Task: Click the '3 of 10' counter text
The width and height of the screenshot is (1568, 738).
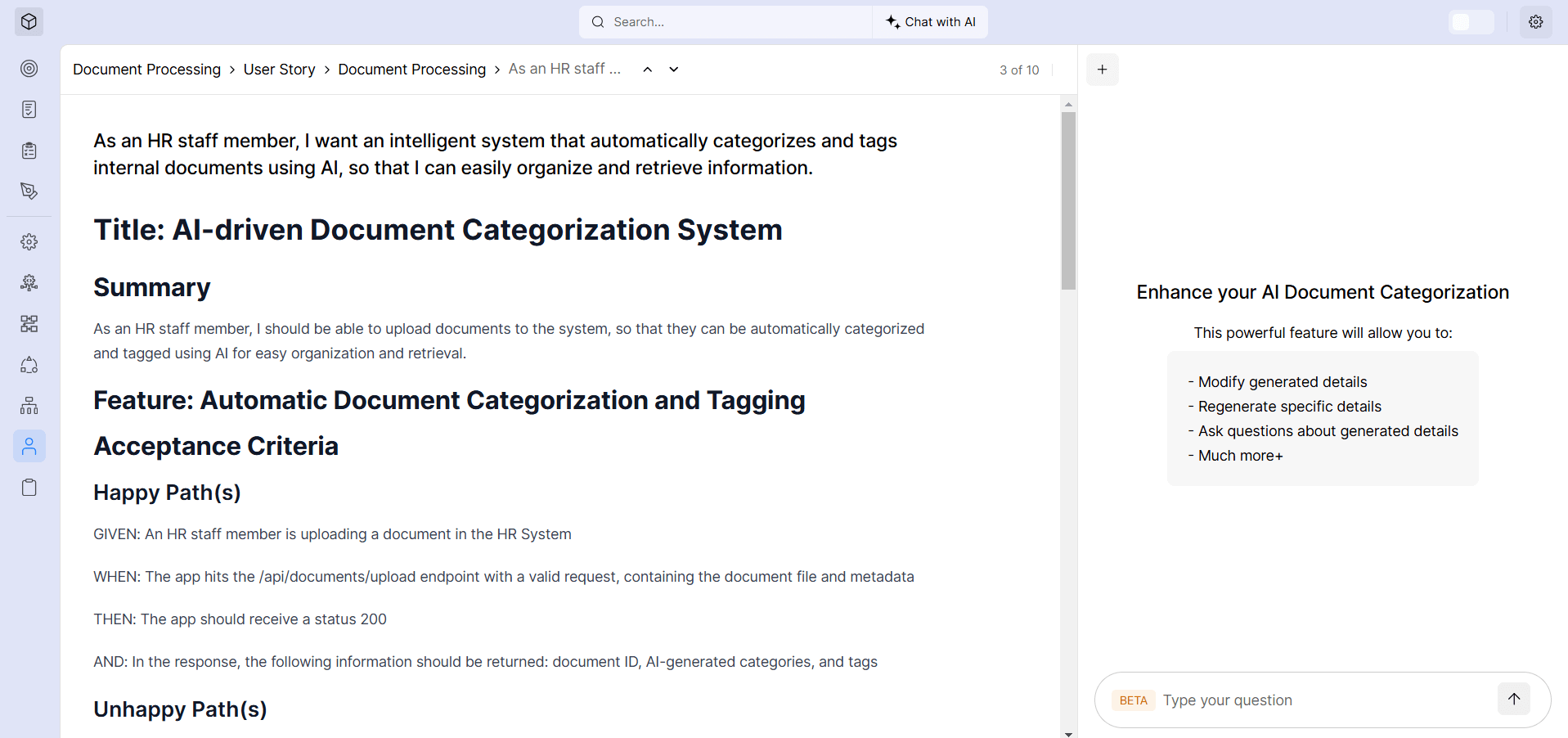Action: (1019, 70)
